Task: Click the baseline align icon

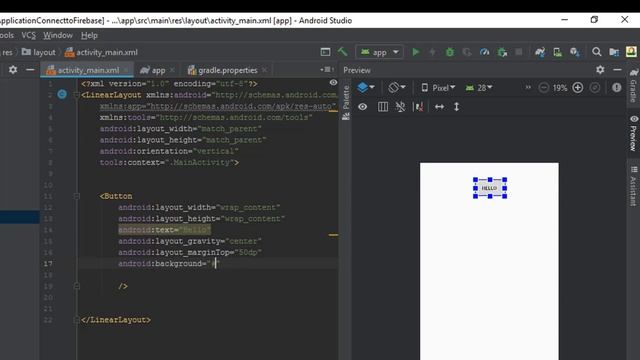Action: tap(419, 107)
